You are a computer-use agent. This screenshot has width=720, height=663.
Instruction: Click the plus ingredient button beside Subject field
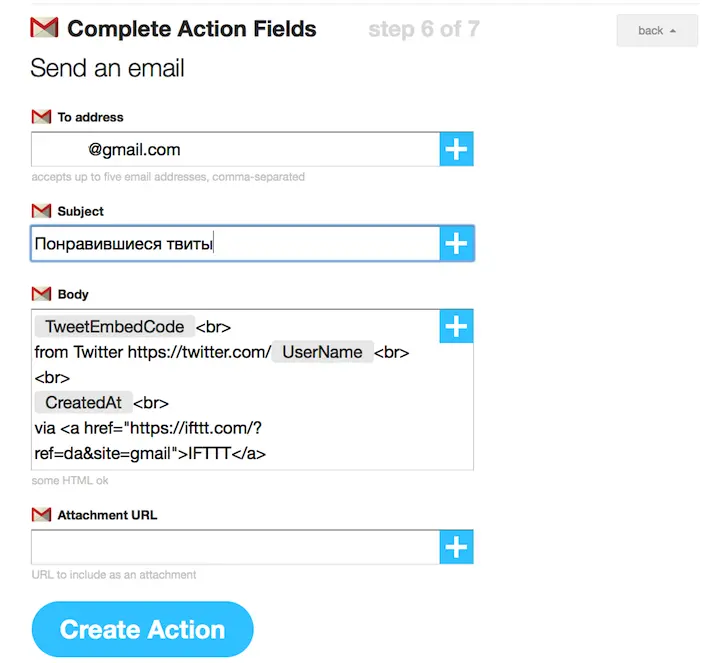tap(456, 243)
